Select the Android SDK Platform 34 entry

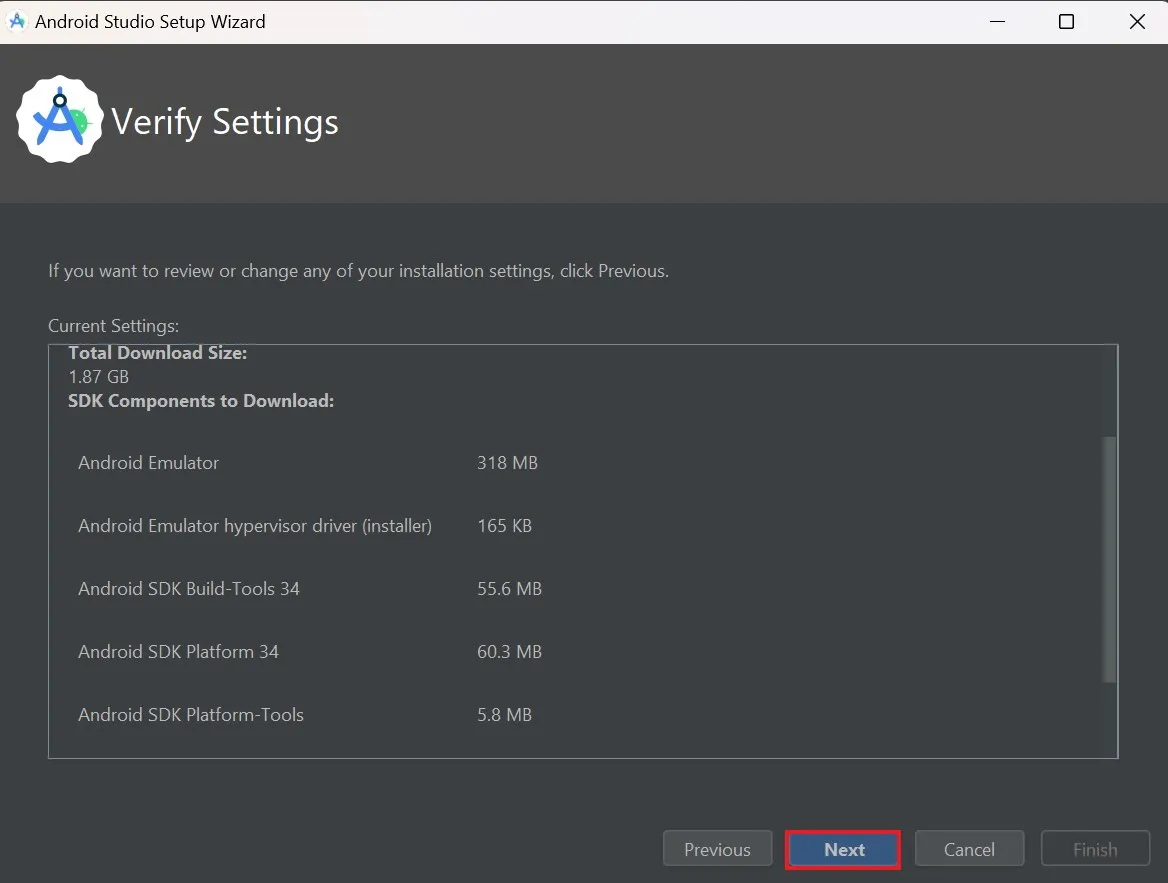pos(179,651)
